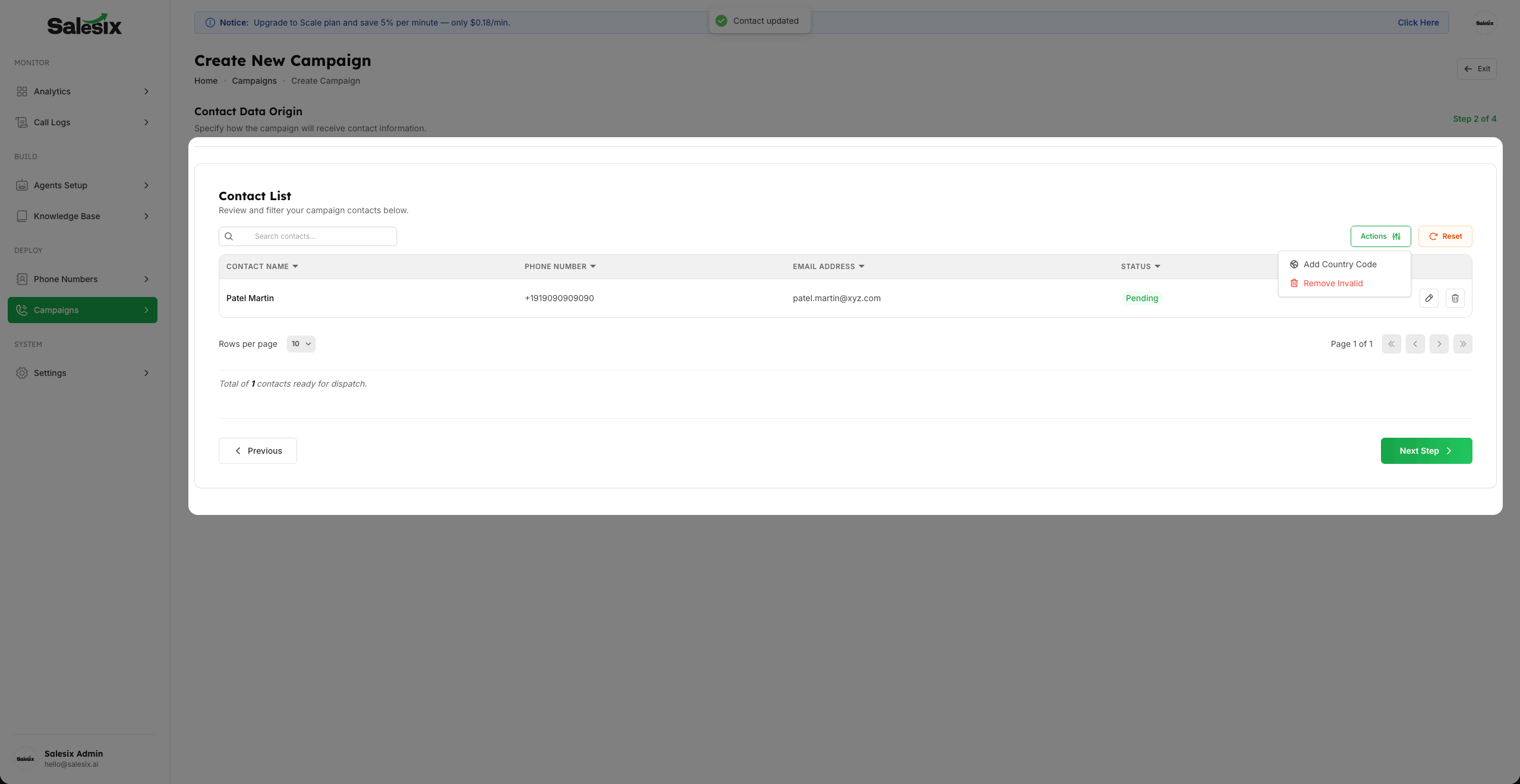Click the green Next Step button
This screenshot has height=784, width=1520.
(1426, 451)
